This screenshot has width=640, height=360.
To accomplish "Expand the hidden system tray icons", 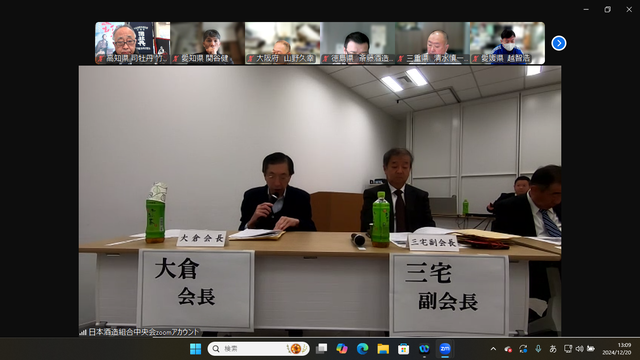I will [493, 349].
